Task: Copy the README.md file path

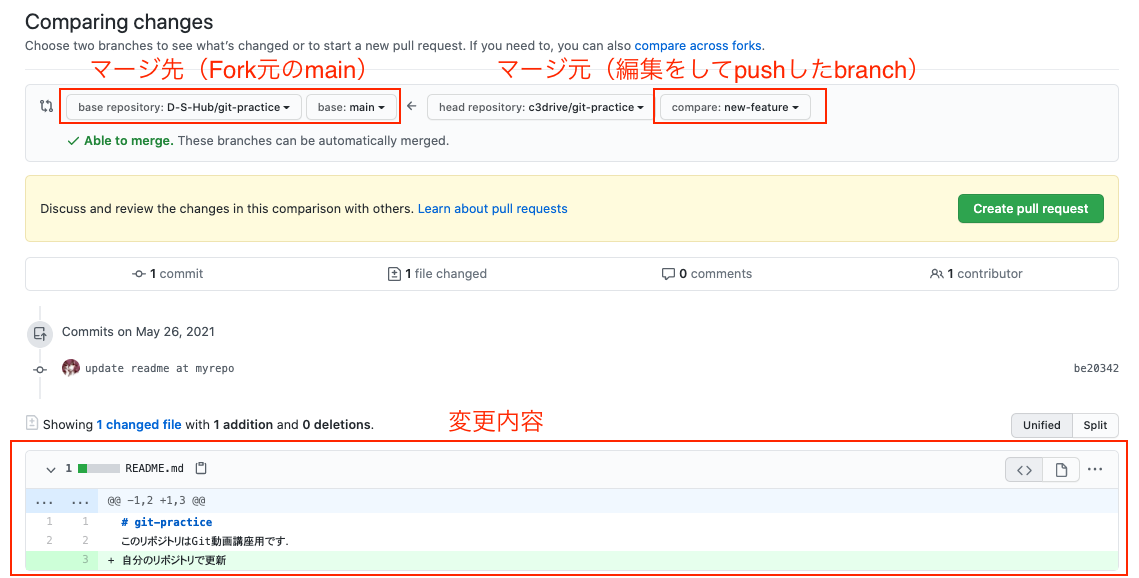Action: pyautogui.click(x=201, y=468)
